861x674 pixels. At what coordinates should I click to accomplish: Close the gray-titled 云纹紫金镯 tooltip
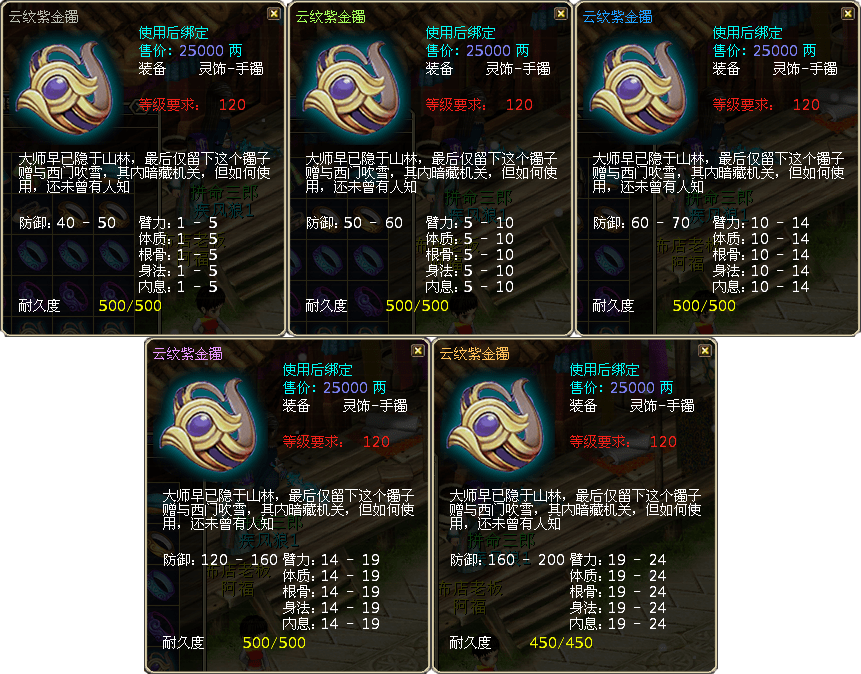(x=274, y=14)
